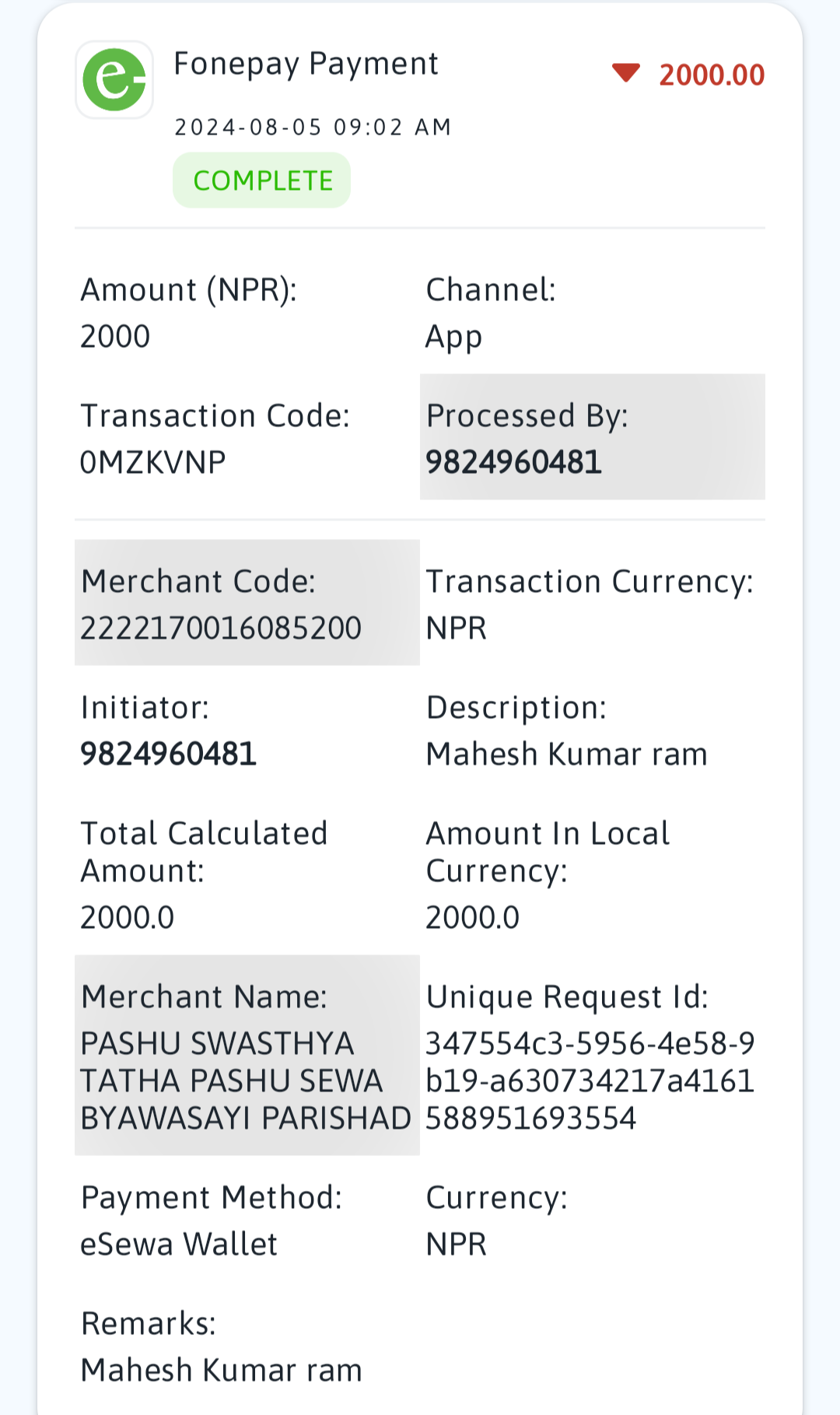The width and height of the screenshot is (840, 1415).
Task: Select the eSewa Wallet payment method
Action: point(179,1244)
